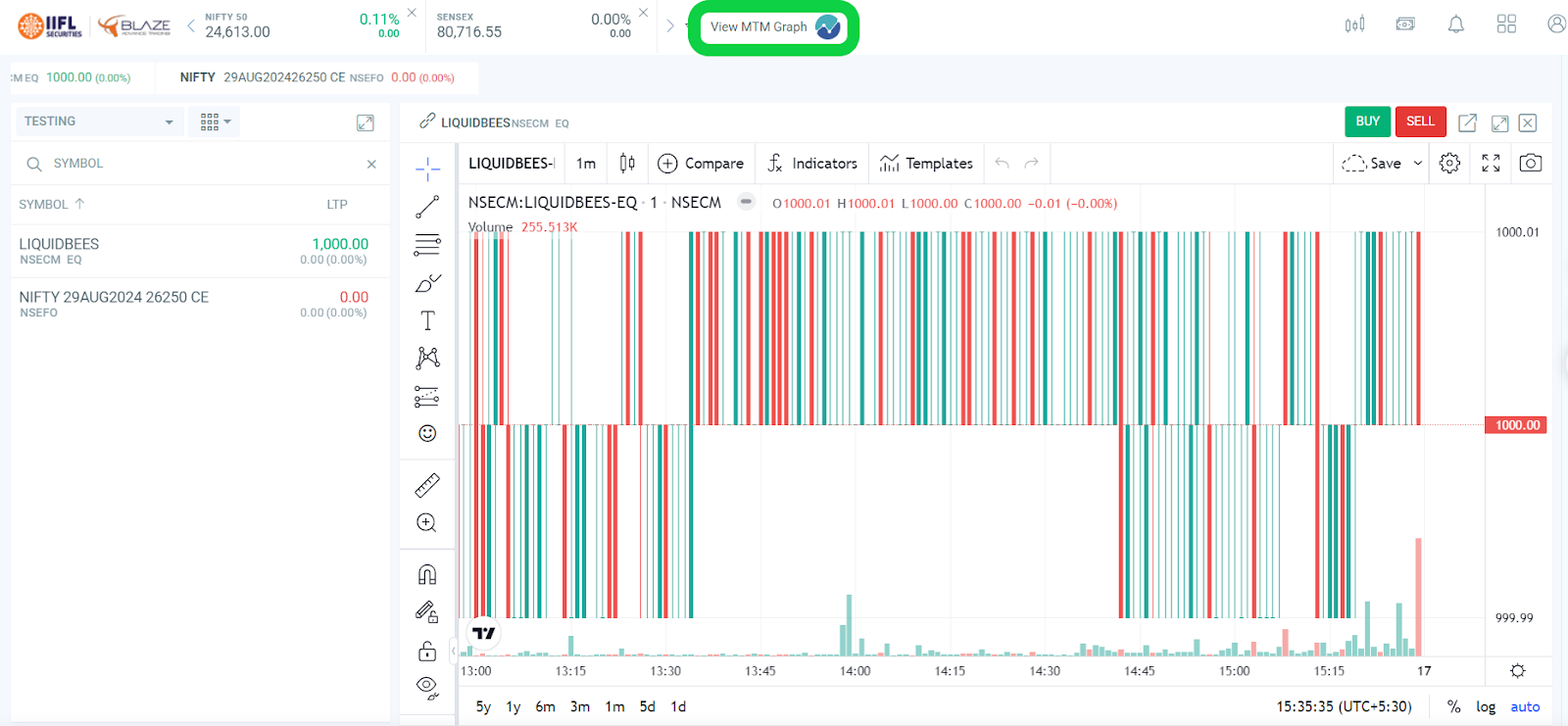1568x726 pixels.
Task: Close the NIFTY 50 index ticker
Action: pos(412,13)
